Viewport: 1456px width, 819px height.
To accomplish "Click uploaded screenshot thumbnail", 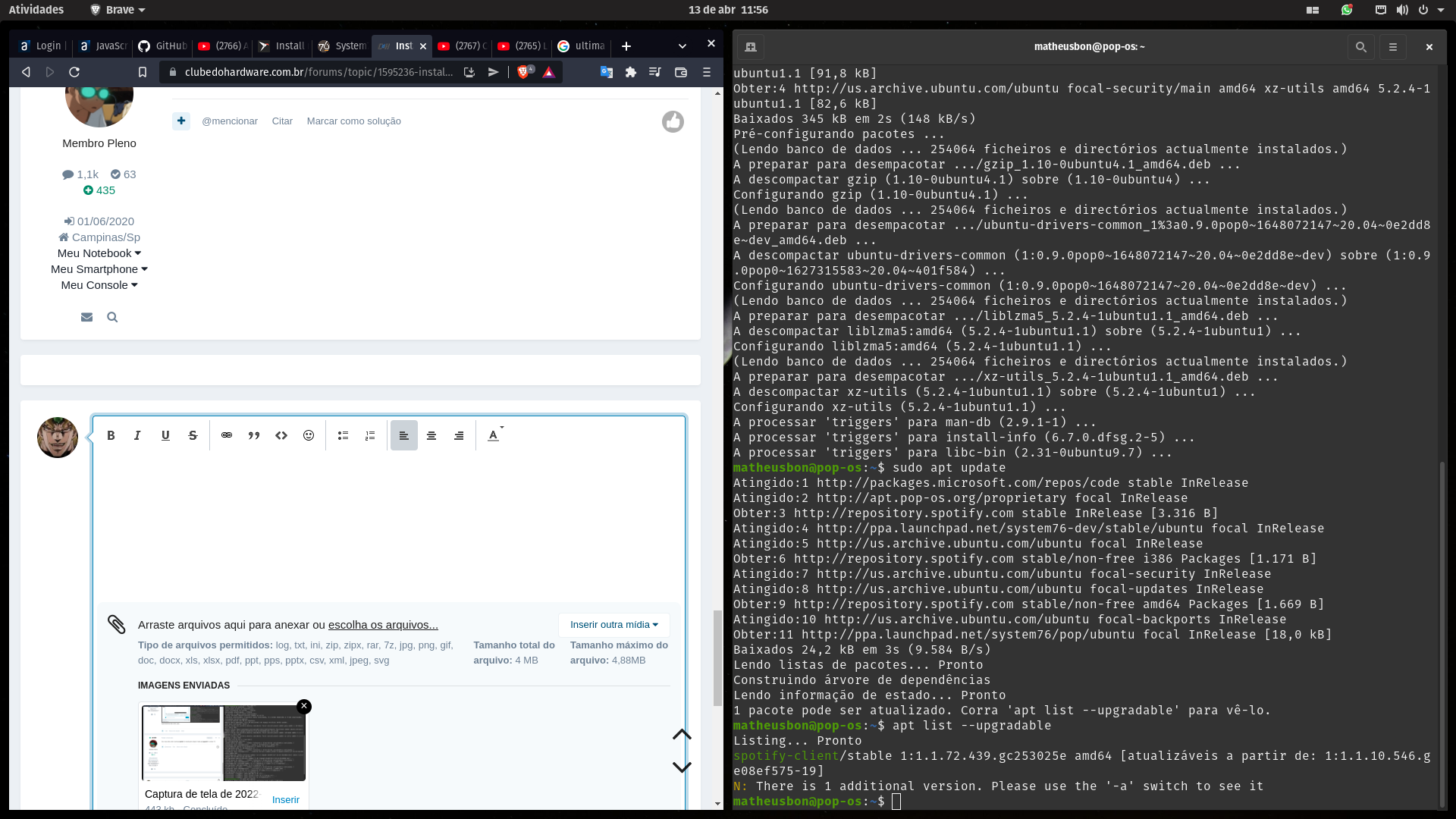I will [x=224, y=743].
